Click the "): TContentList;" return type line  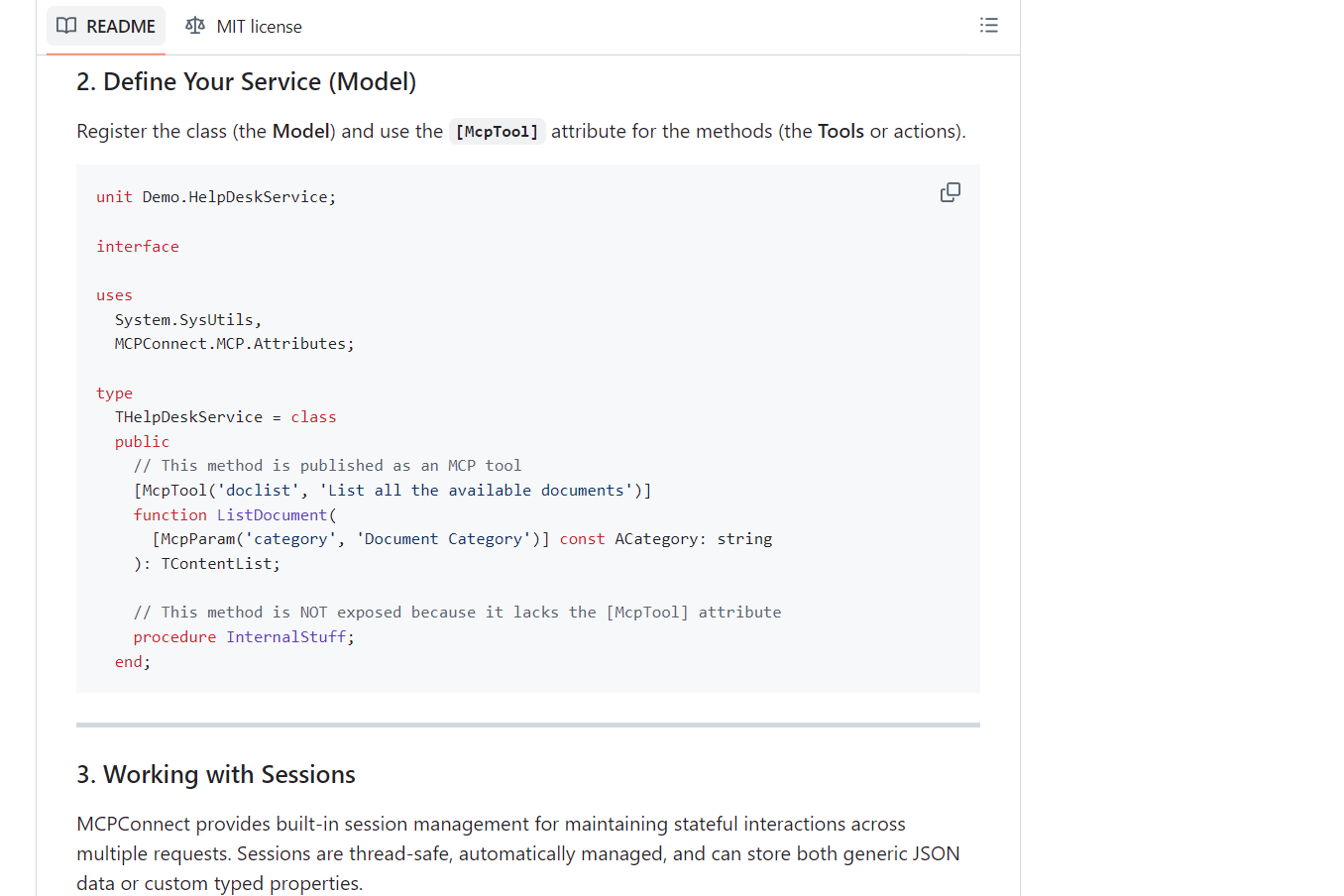click(207, 564)
